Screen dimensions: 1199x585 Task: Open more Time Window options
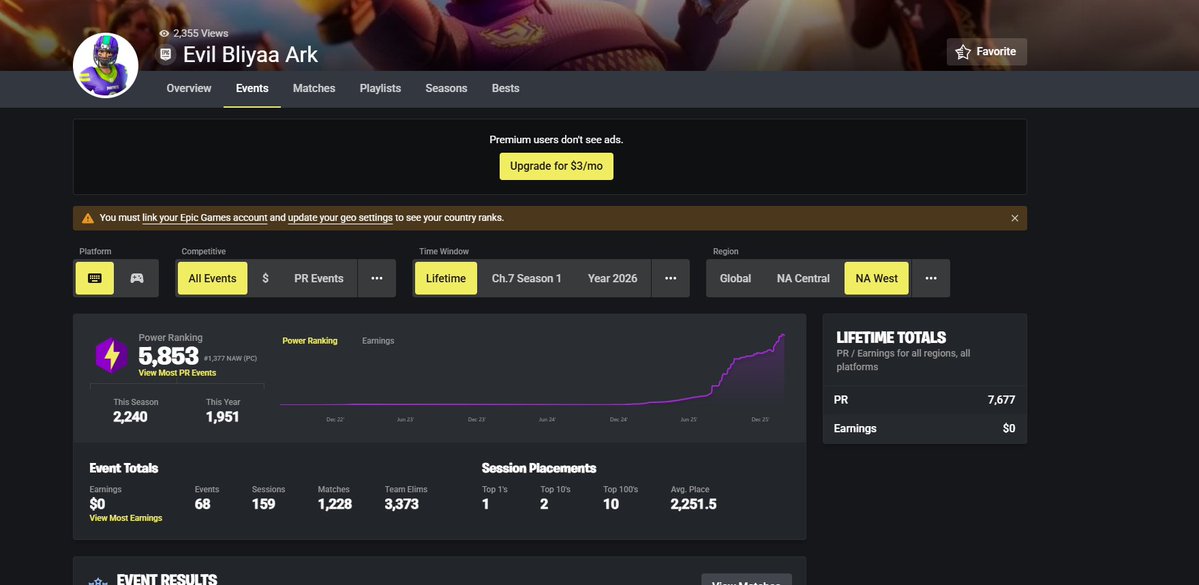671,278
